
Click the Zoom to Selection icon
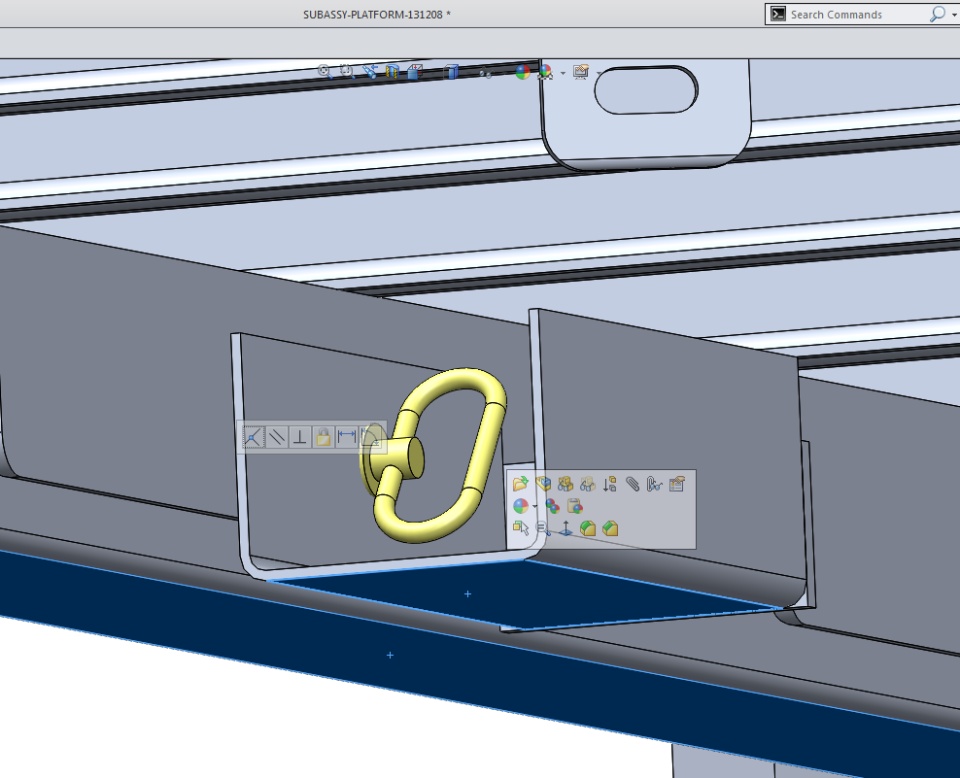pos(543,528)
